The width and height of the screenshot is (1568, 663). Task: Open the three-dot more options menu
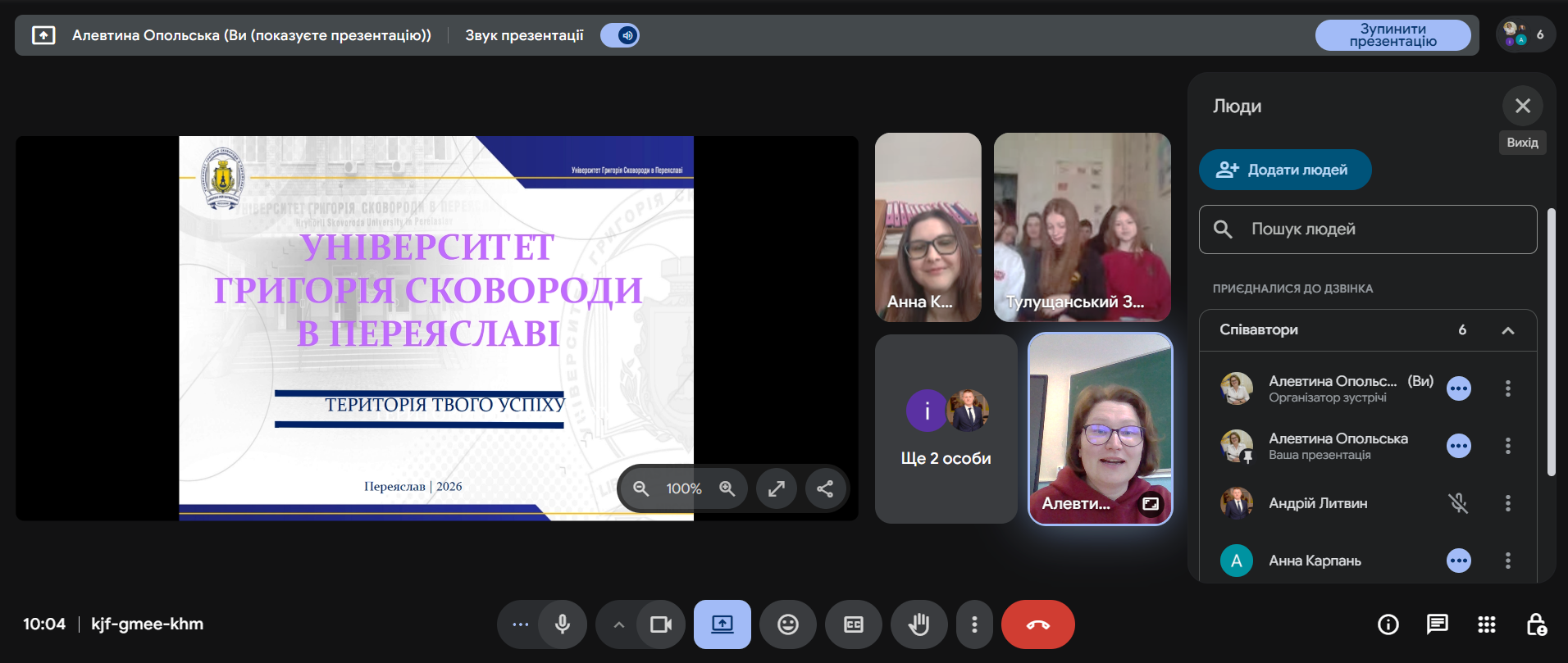click(x=974, y=624)
